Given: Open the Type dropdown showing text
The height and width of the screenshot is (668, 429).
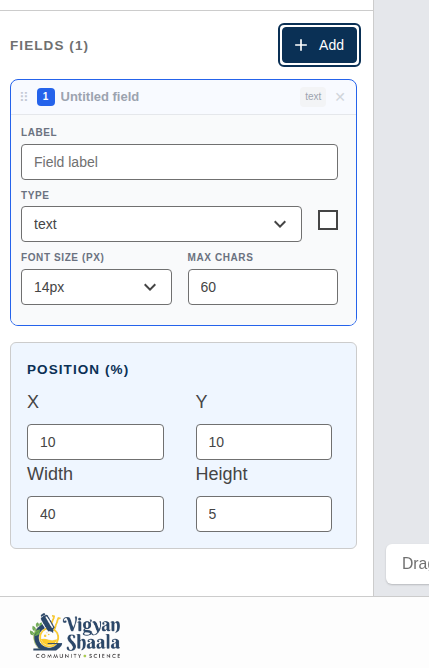Looking at the screenshot, I should (161, 224).
